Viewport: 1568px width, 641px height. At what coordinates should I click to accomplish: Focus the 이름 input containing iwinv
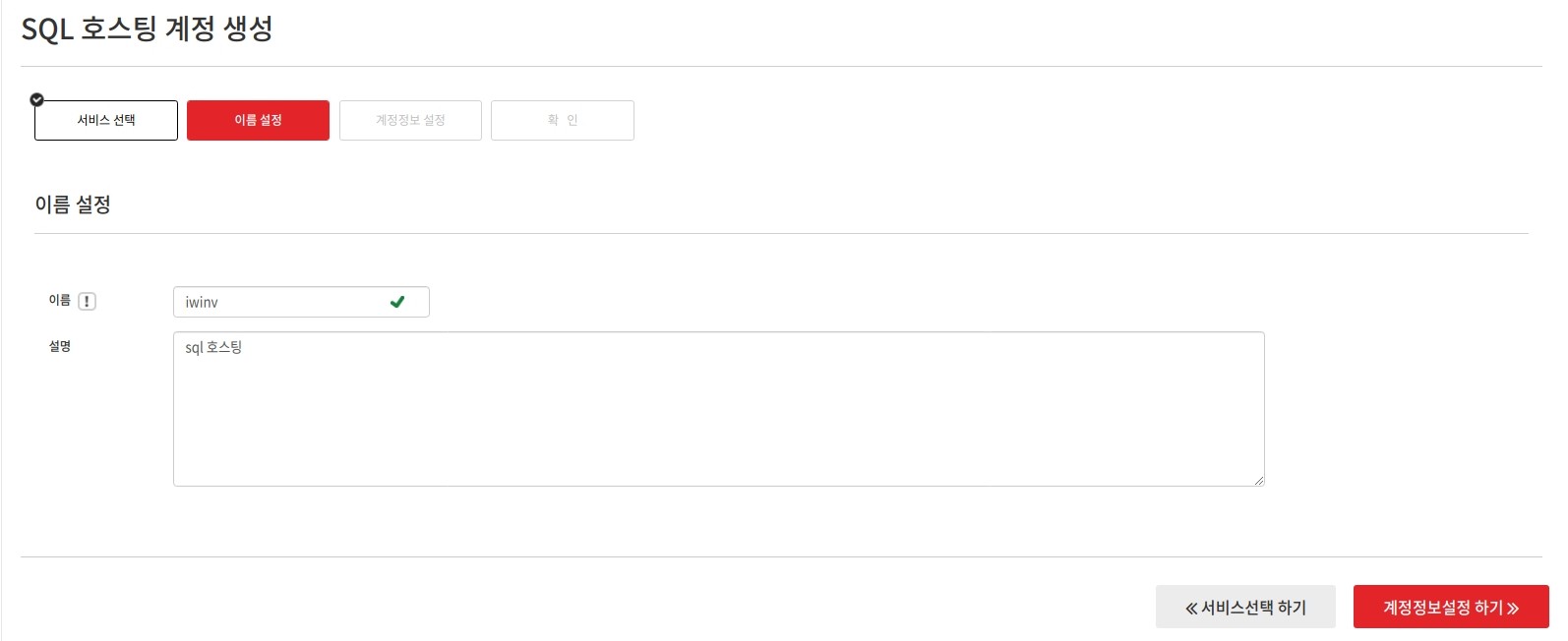tap(301, 302)
